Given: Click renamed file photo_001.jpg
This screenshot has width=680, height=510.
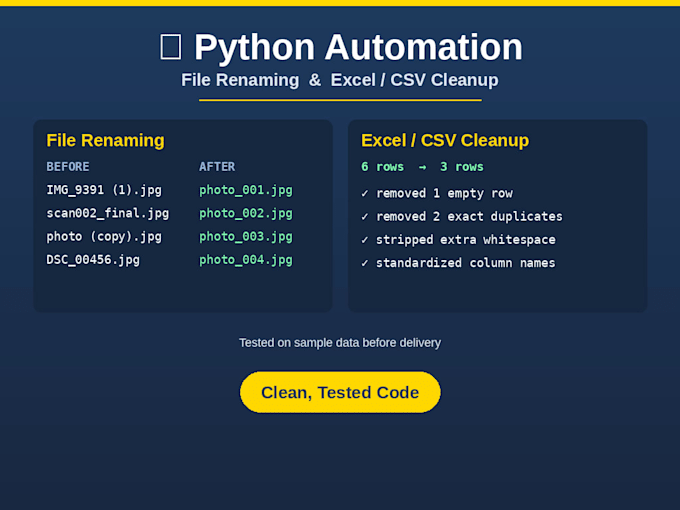Looking at the screenshot, I should pos(246,190).
